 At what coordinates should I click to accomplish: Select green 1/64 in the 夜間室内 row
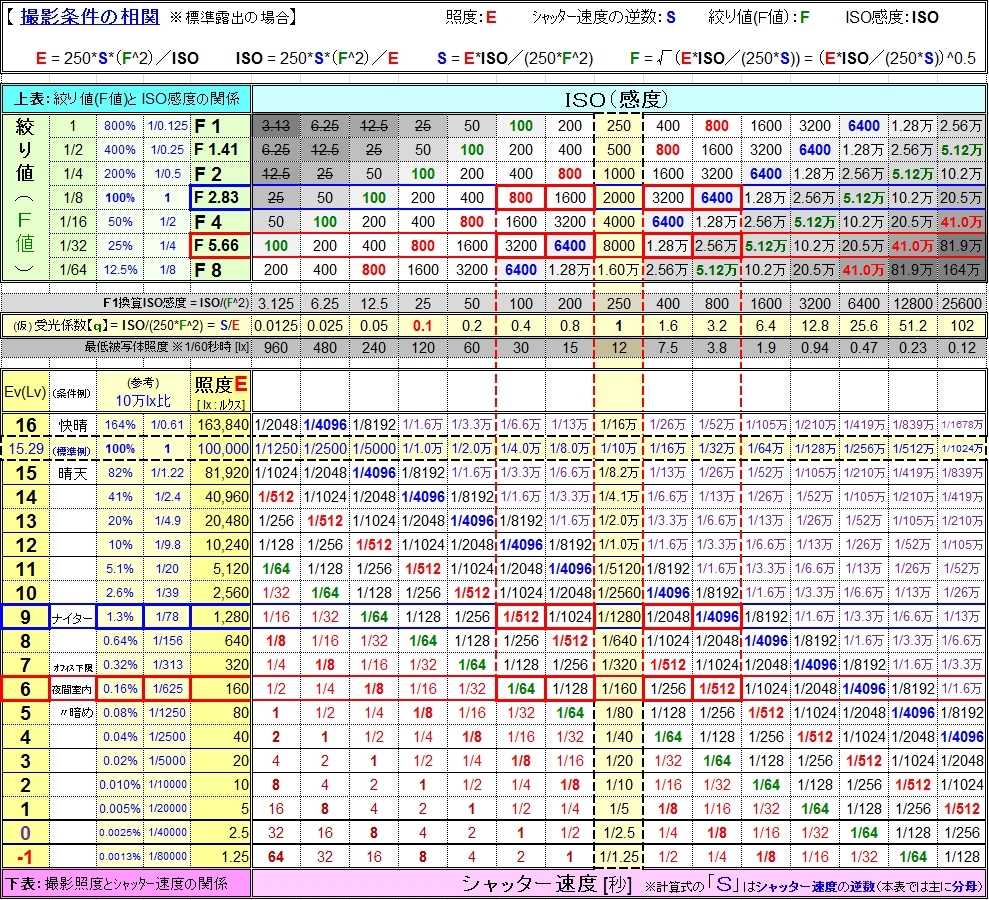pyautogui.click(x=521, y=689)
